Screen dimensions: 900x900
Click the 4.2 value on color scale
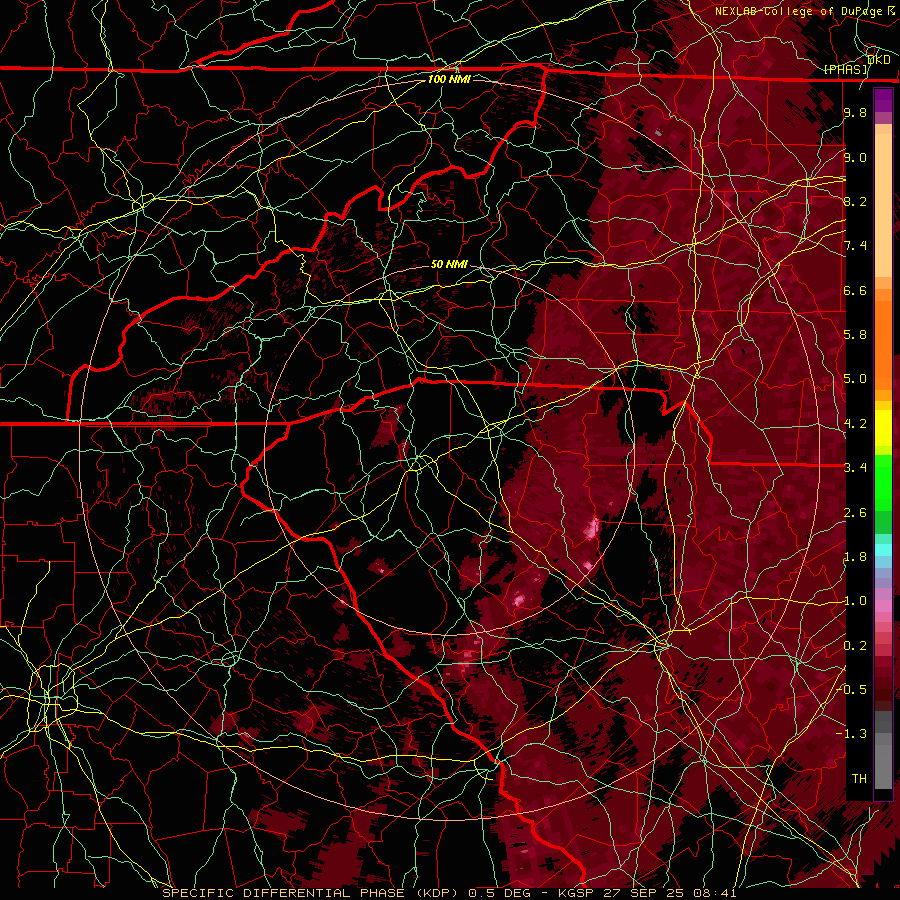pyautogui.click(x=855, y=424)
